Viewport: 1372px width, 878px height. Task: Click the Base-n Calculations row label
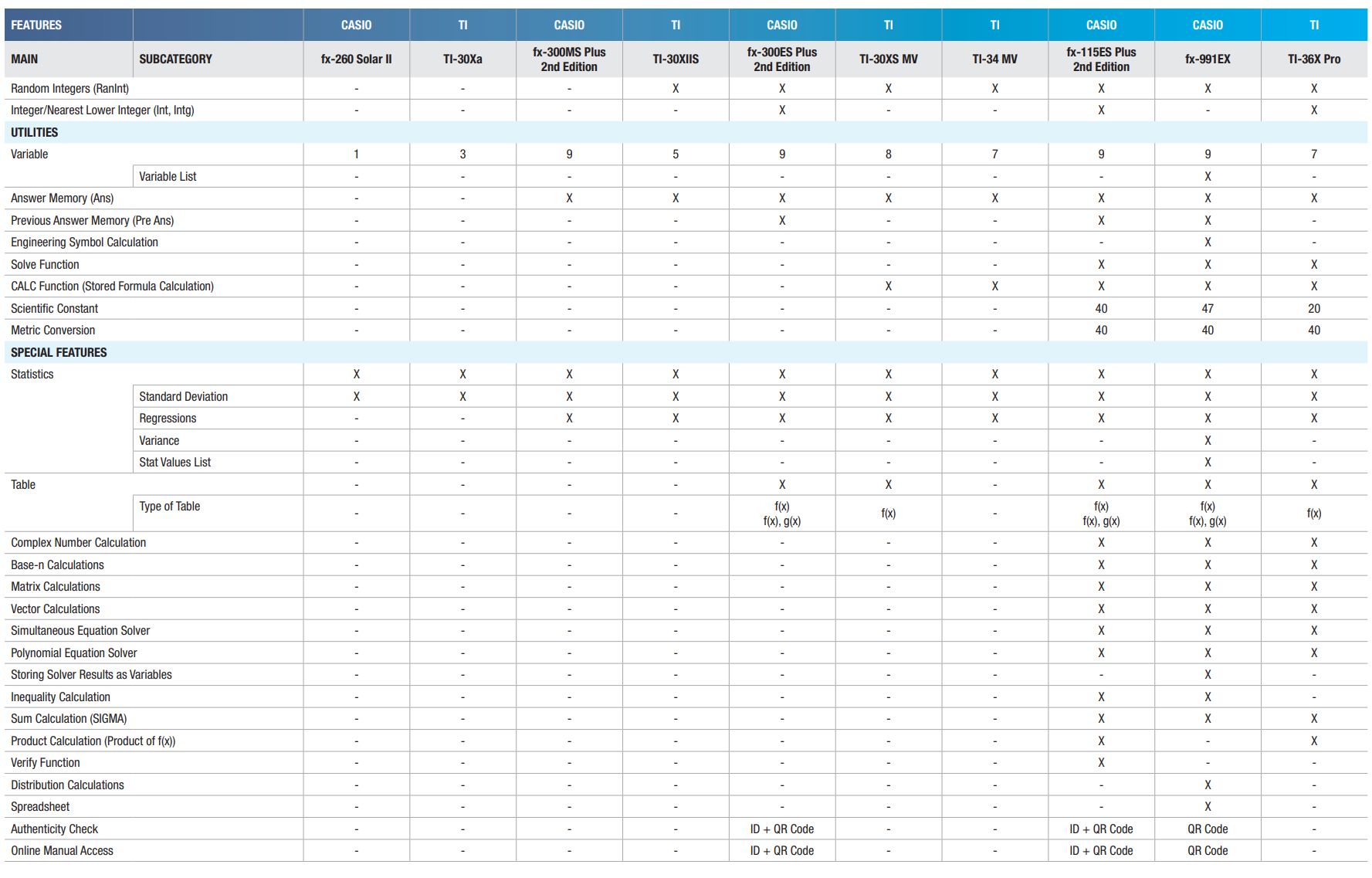click(x=57, y=565)
